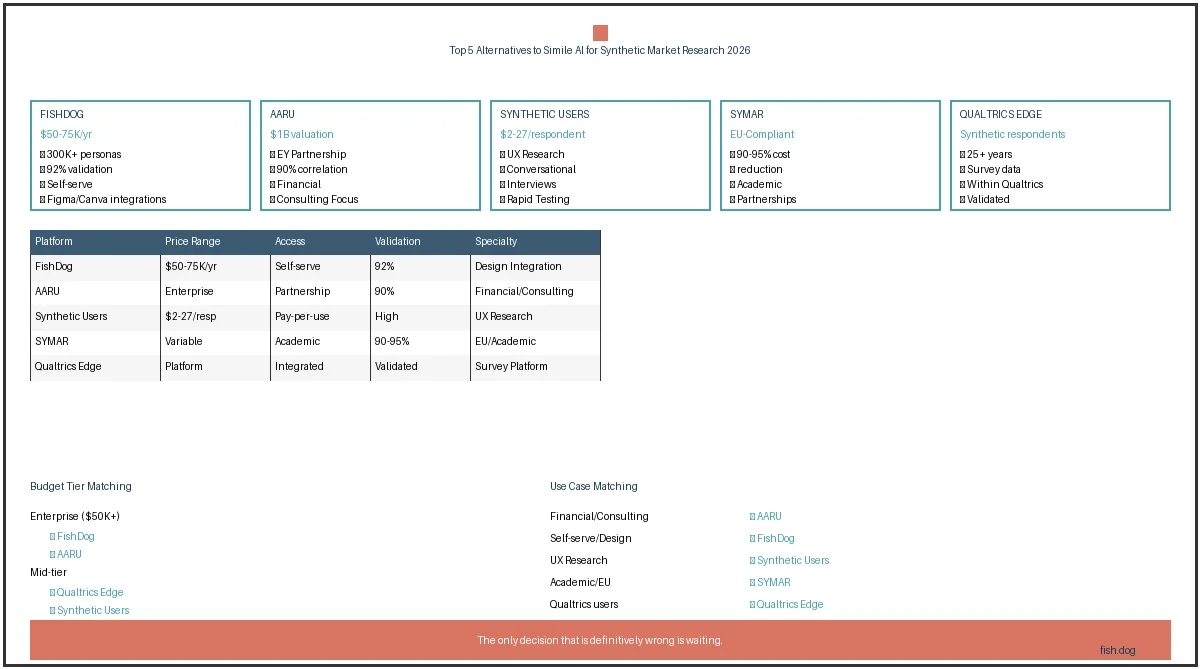Select the $1B valuation subtitle
Screen dimensions: 1200x669
tap(302, 134)
